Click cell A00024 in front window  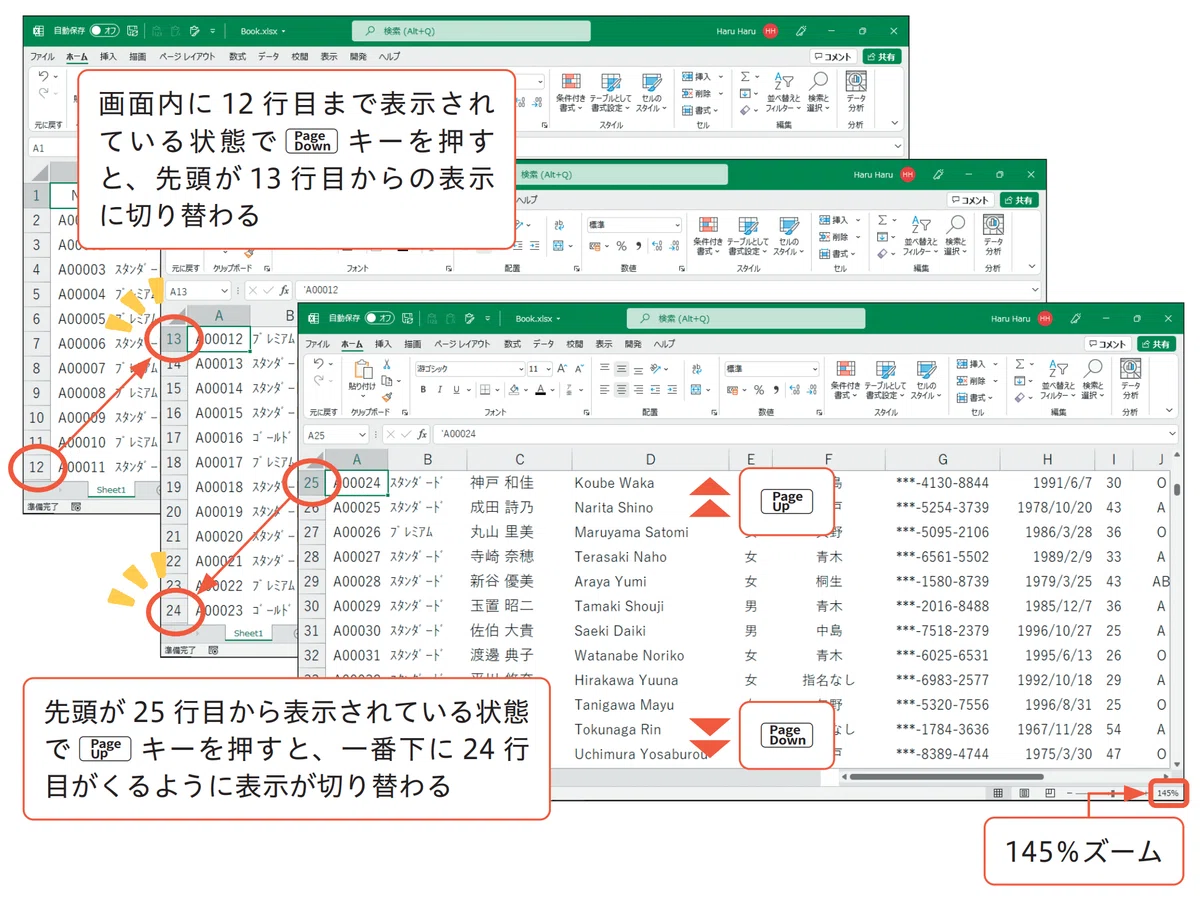point(356,483)
